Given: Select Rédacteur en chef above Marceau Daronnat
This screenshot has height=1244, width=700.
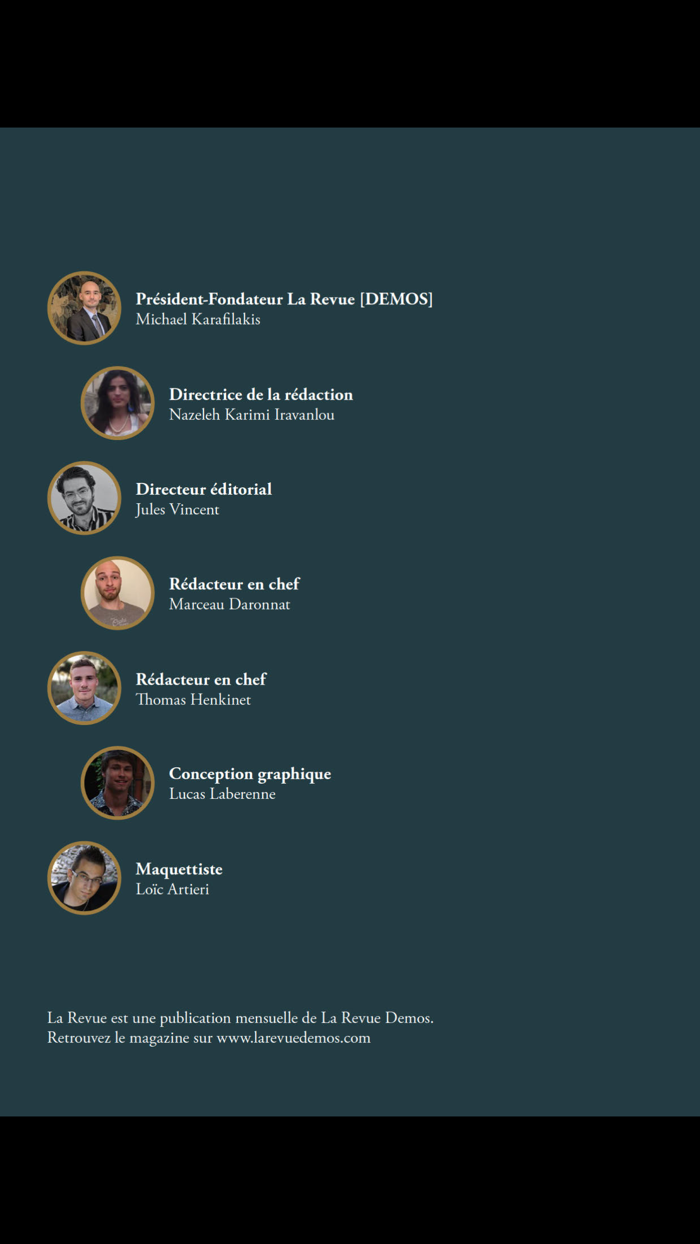Looking at the screenshot, I should pos(234,584).
